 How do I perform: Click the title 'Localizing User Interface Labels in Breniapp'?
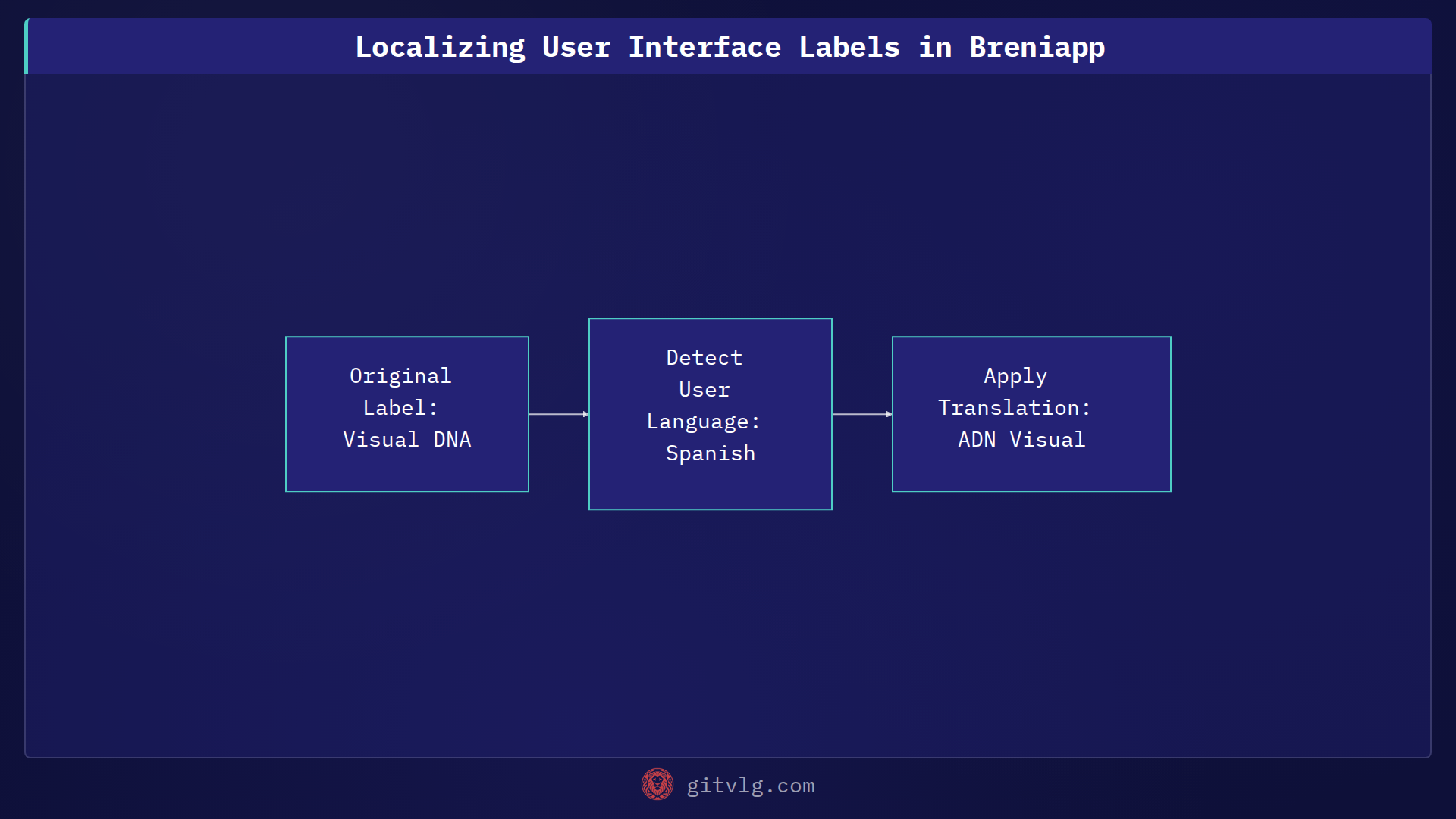coord(730,48)
